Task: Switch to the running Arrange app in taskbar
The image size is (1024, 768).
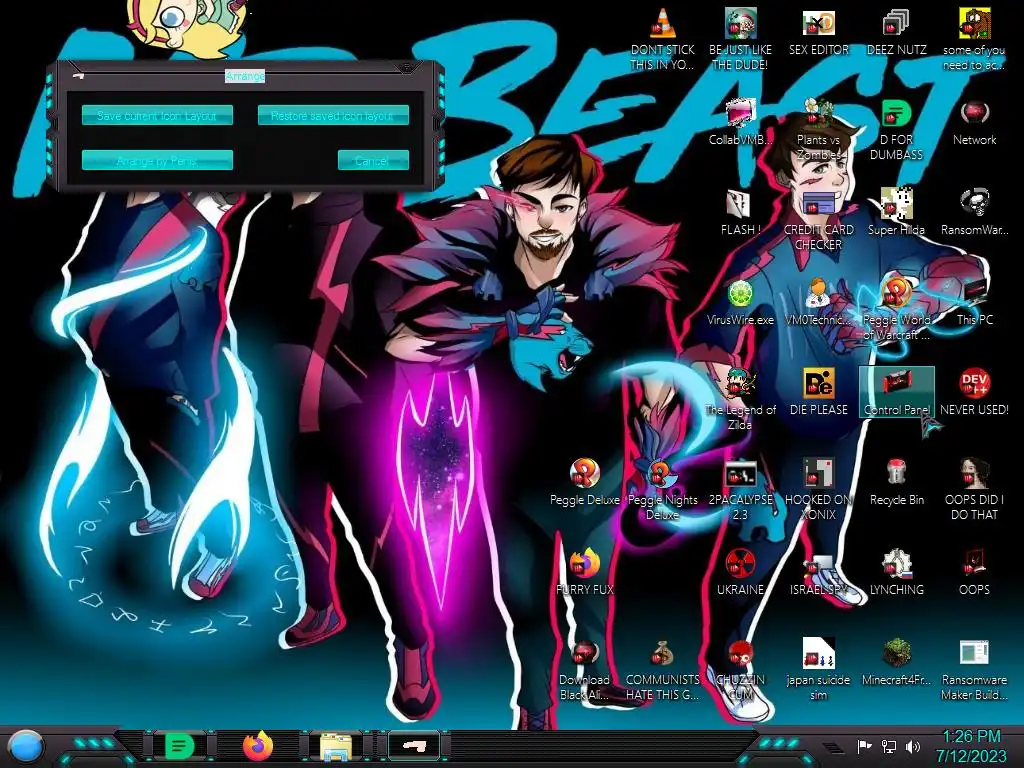Action: click(x=414, y=745)
